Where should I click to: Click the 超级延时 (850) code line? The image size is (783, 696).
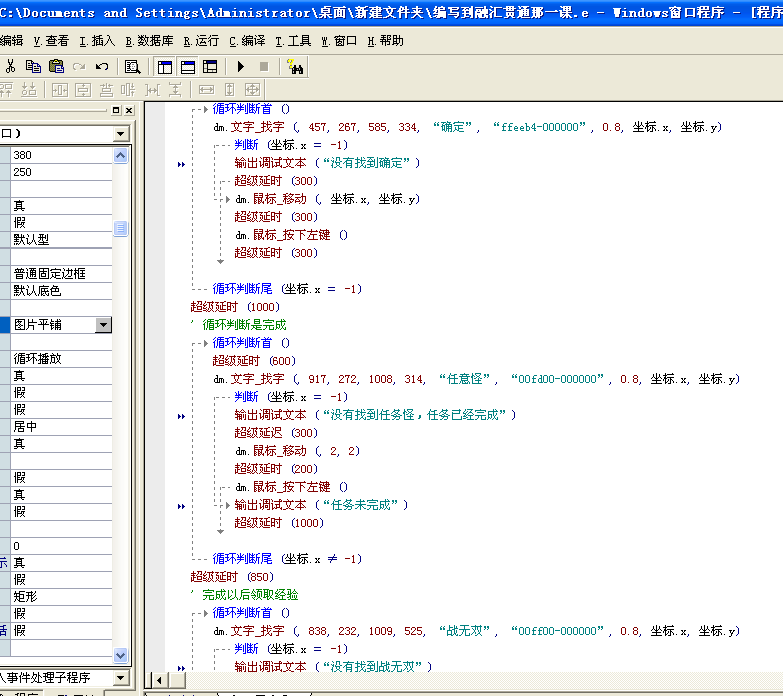(x=232, y=577)
